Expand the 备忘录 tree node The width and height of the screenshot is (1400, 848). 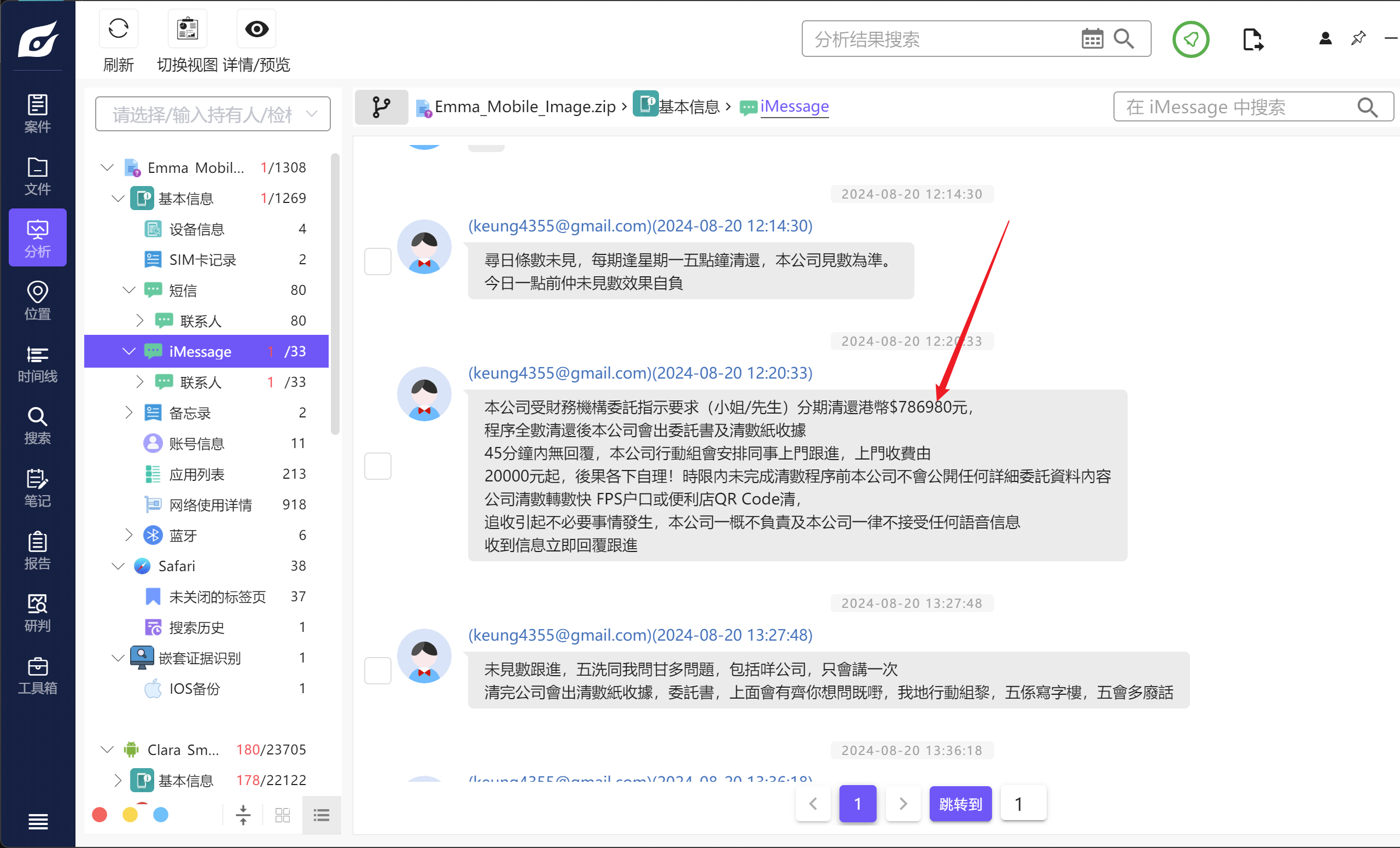pyautogui.click(x=129, y=412)
